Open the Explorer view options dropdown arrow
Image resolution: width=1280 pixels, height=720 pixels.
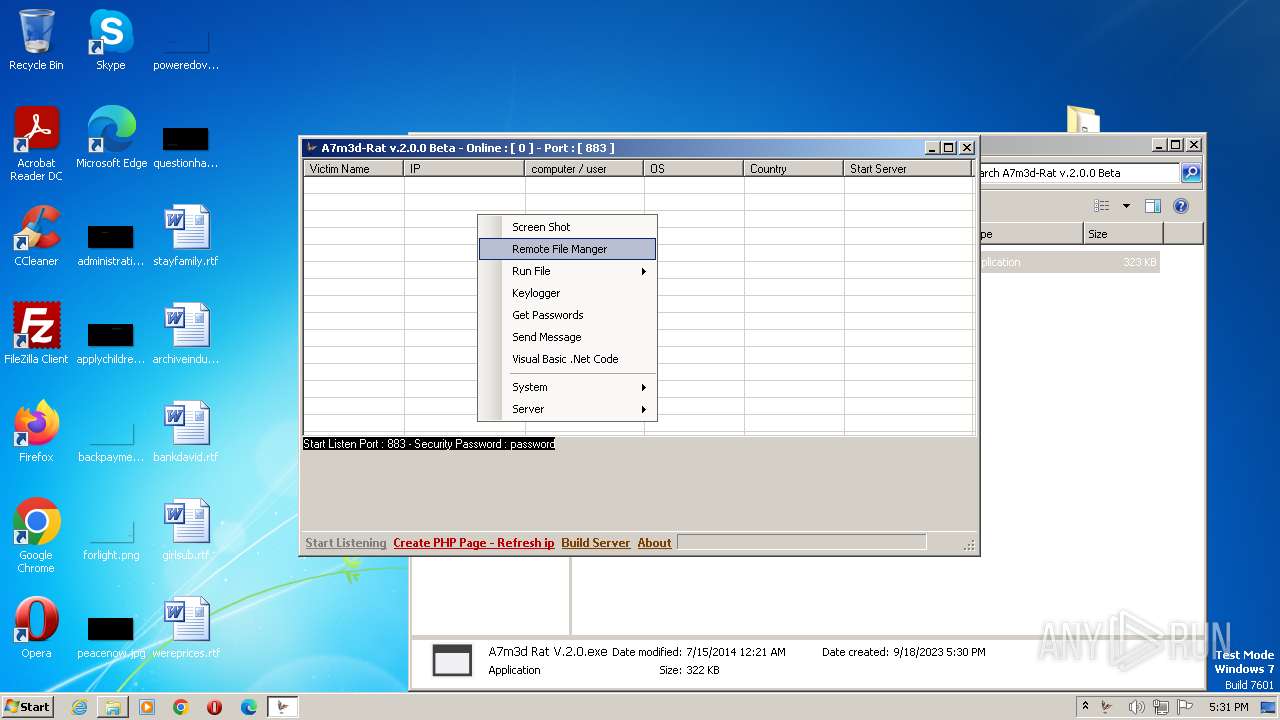(x=1126, y=206)
